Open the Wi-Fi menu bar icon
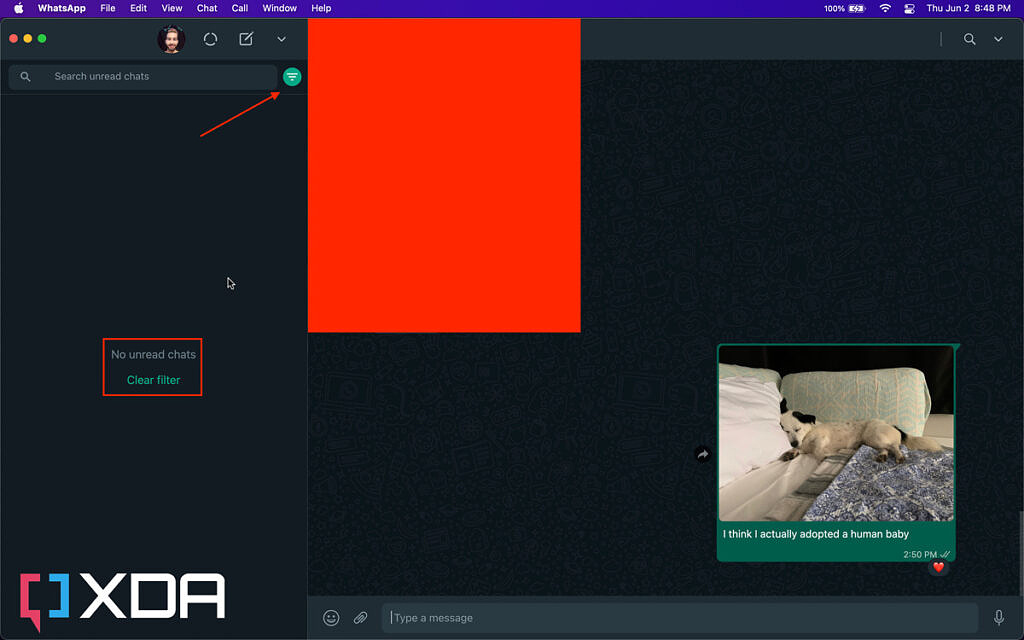Screen dimensions: 1024x640 [x=886, y=8]
